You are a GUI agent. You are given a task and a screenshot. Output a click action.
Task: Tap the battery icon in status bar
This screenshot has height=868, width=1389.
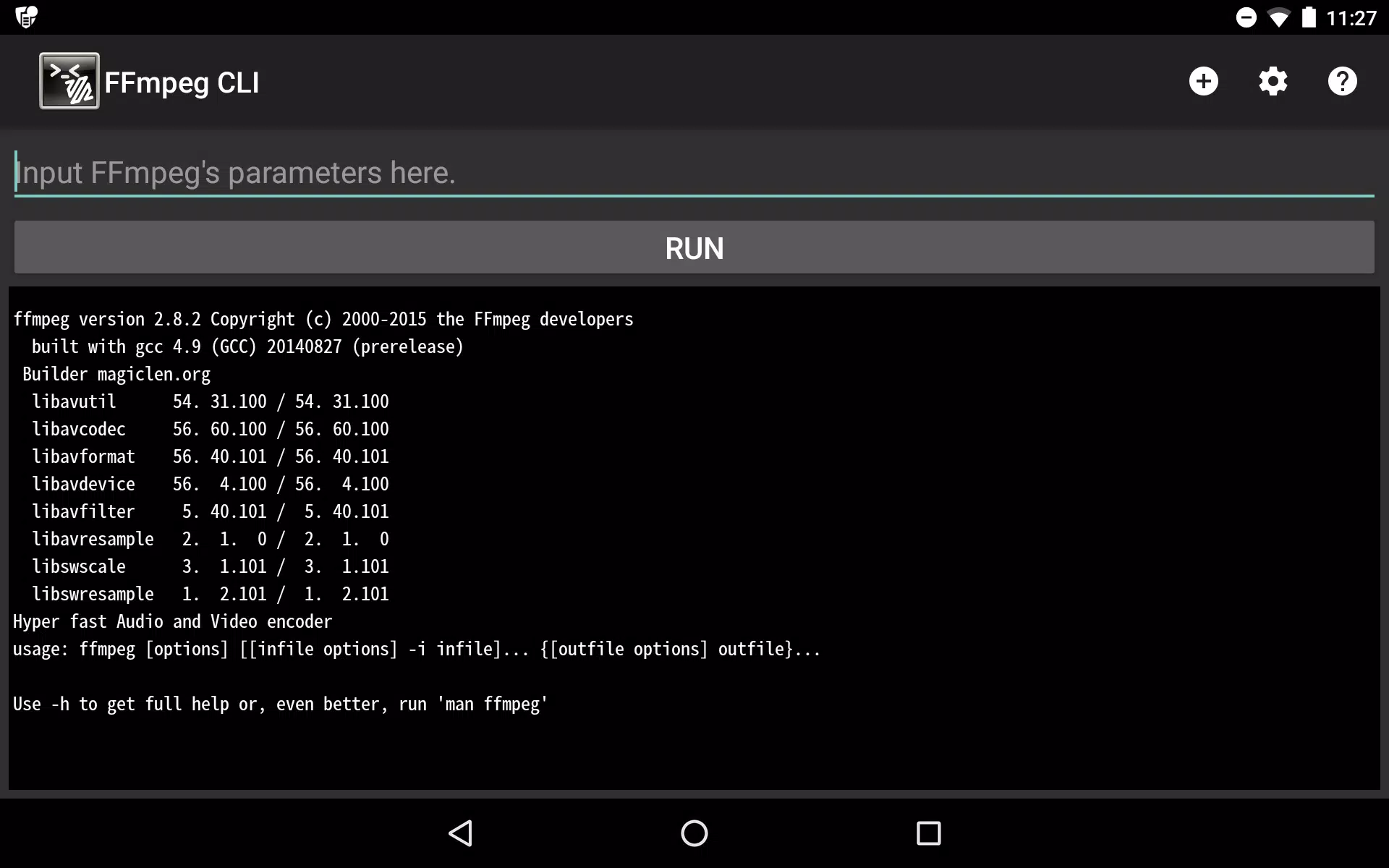(1309, 17)
